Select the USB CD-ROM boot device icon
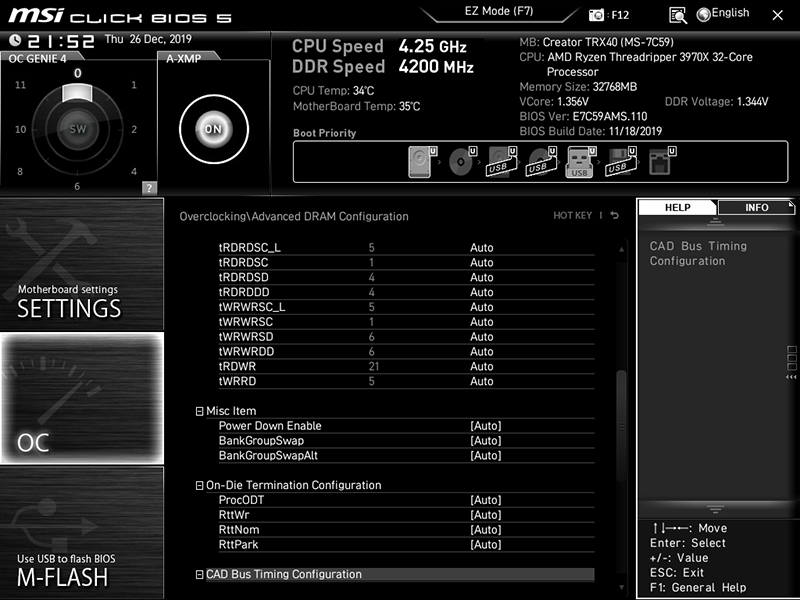Image resolution: width=800 pixels, height=600 pixels. click(x=541, y=162)
